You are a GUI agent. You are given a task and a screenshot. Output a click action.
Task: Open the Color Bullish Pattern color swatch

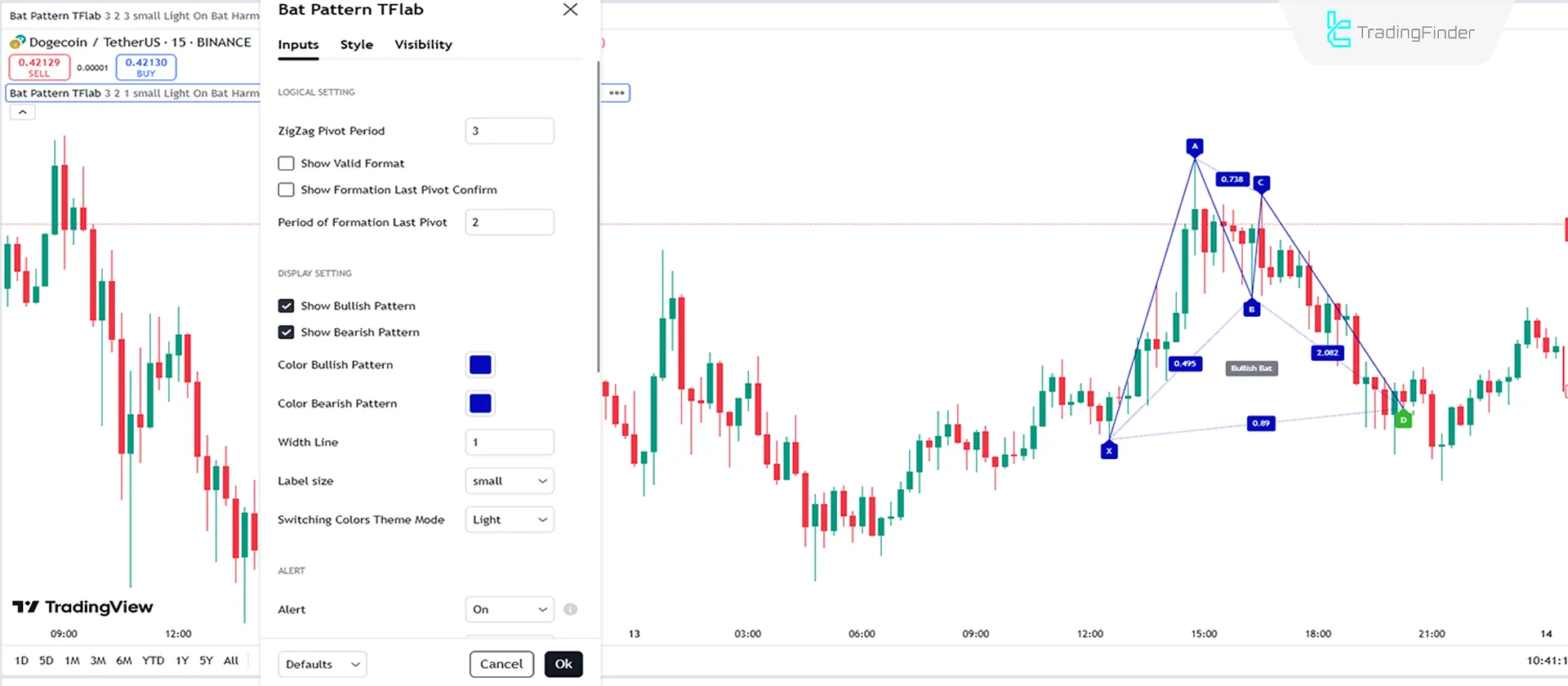pos(480,364)
